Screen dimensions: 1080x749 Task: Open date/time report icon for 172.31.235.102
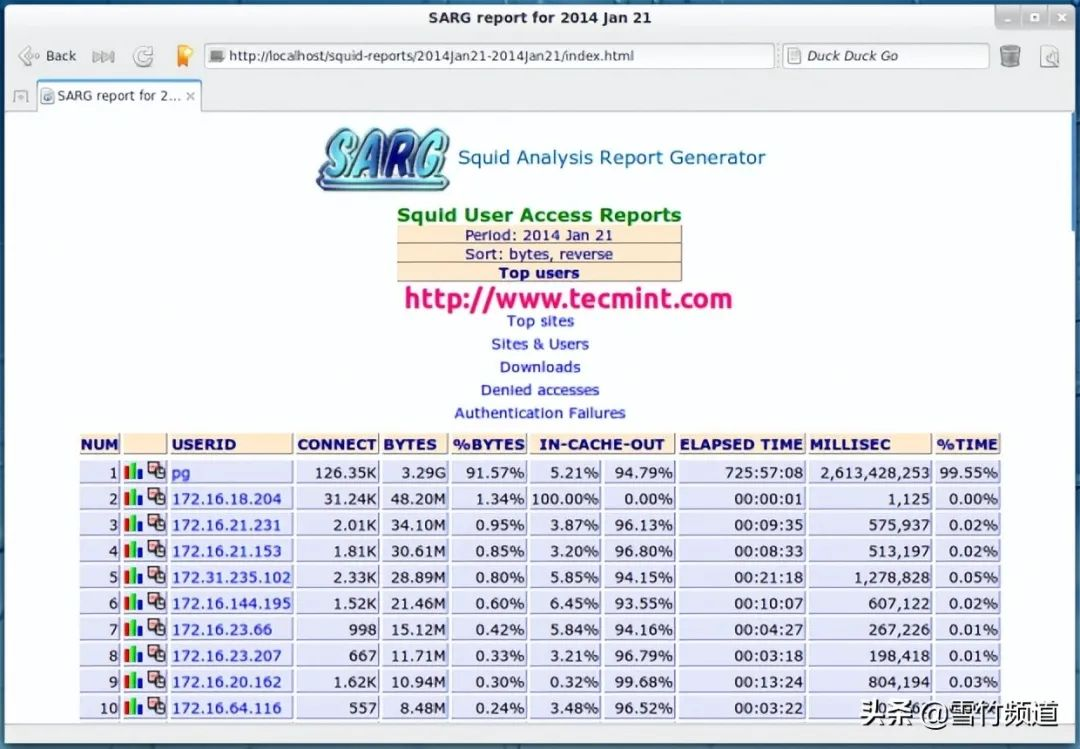tap(156, 575)
